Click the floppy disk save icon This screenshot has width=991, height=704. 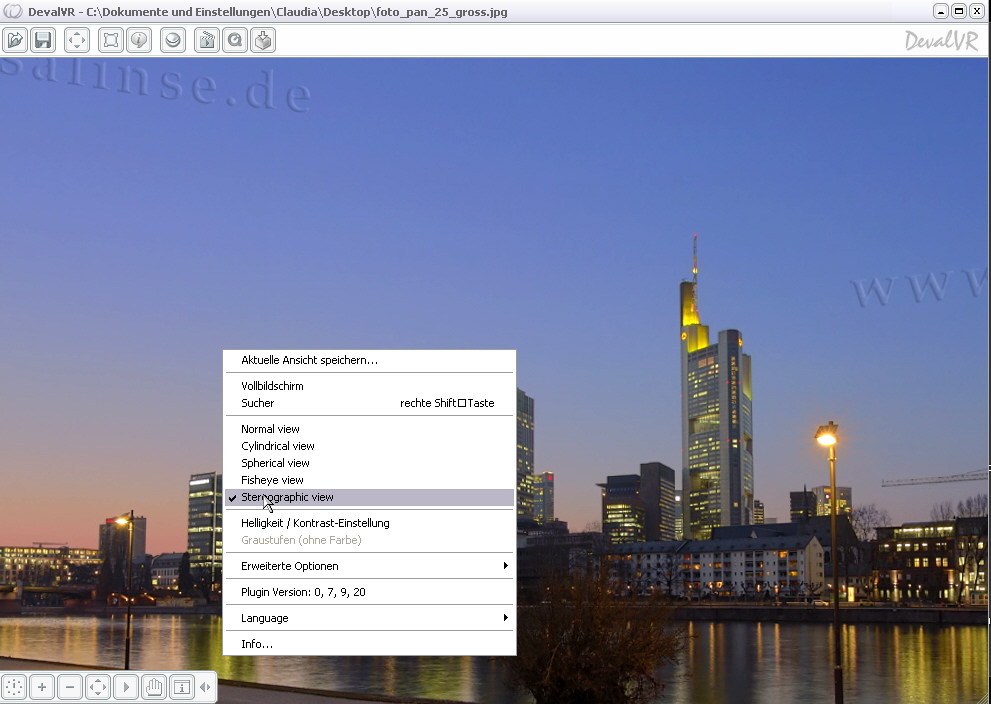pos(42,40)
